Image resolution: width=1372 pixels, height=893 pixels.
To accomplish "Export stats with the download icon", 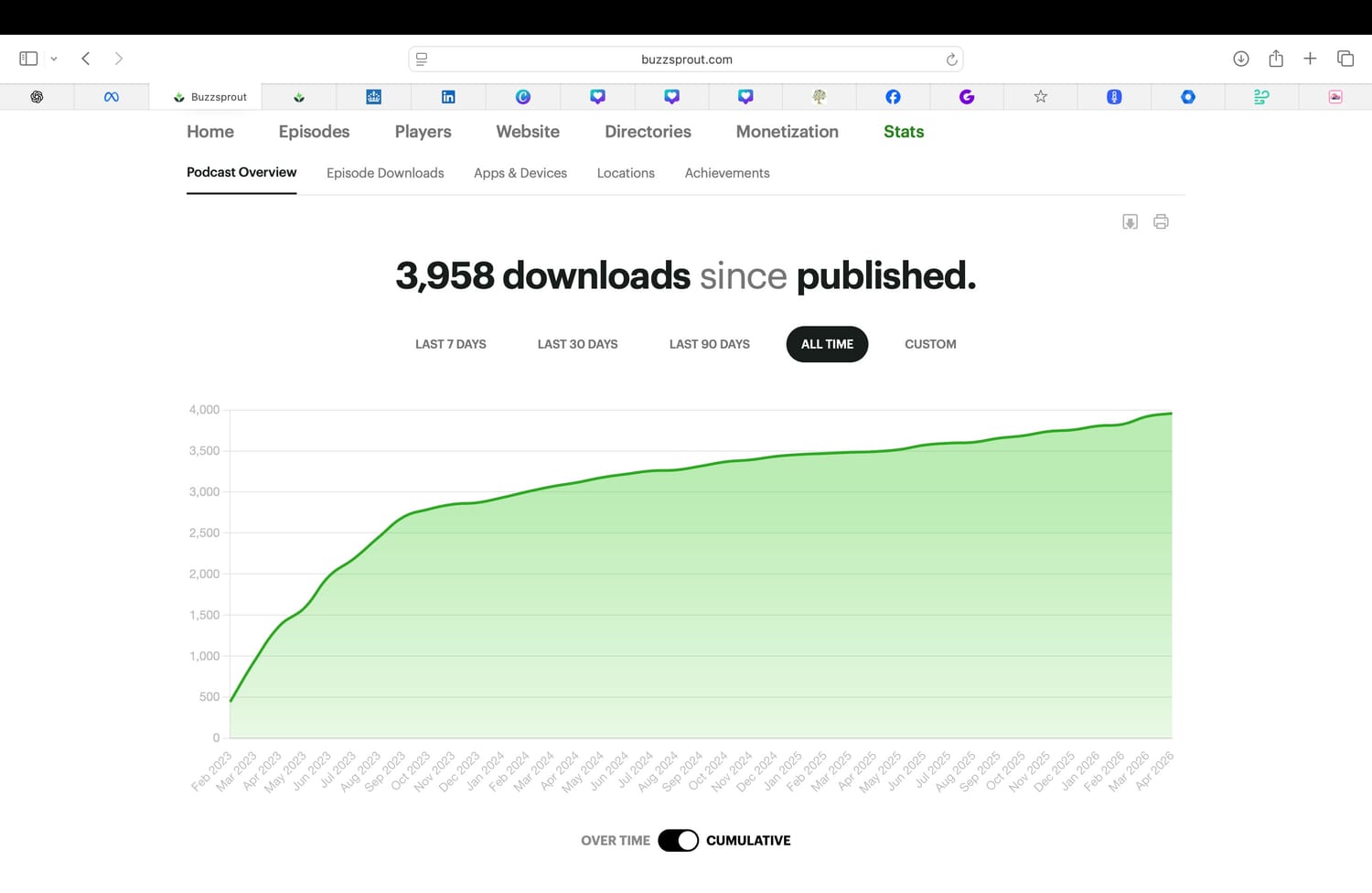I will coord(1131,221).
